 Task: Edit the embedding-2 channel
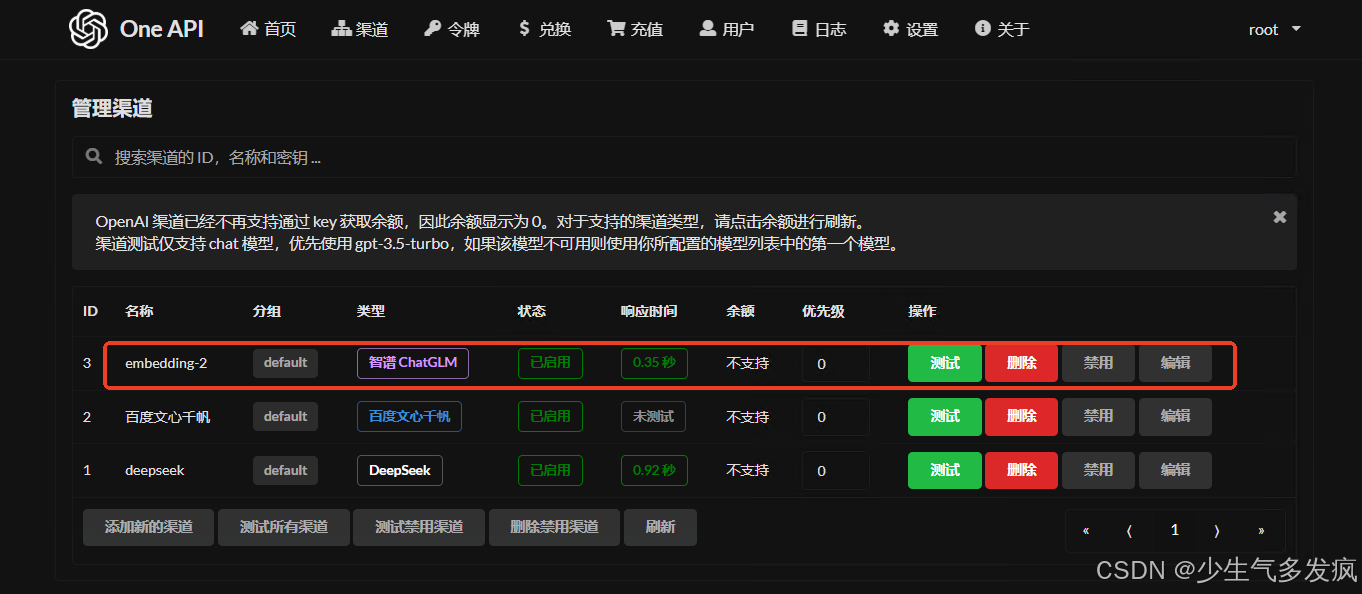[1175, 363]
